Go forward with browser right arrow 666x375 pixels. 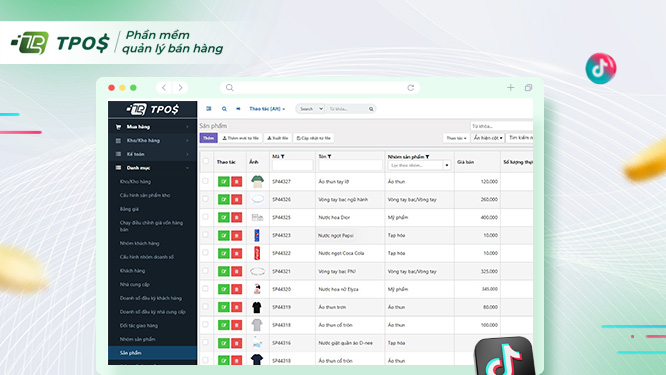181,87
